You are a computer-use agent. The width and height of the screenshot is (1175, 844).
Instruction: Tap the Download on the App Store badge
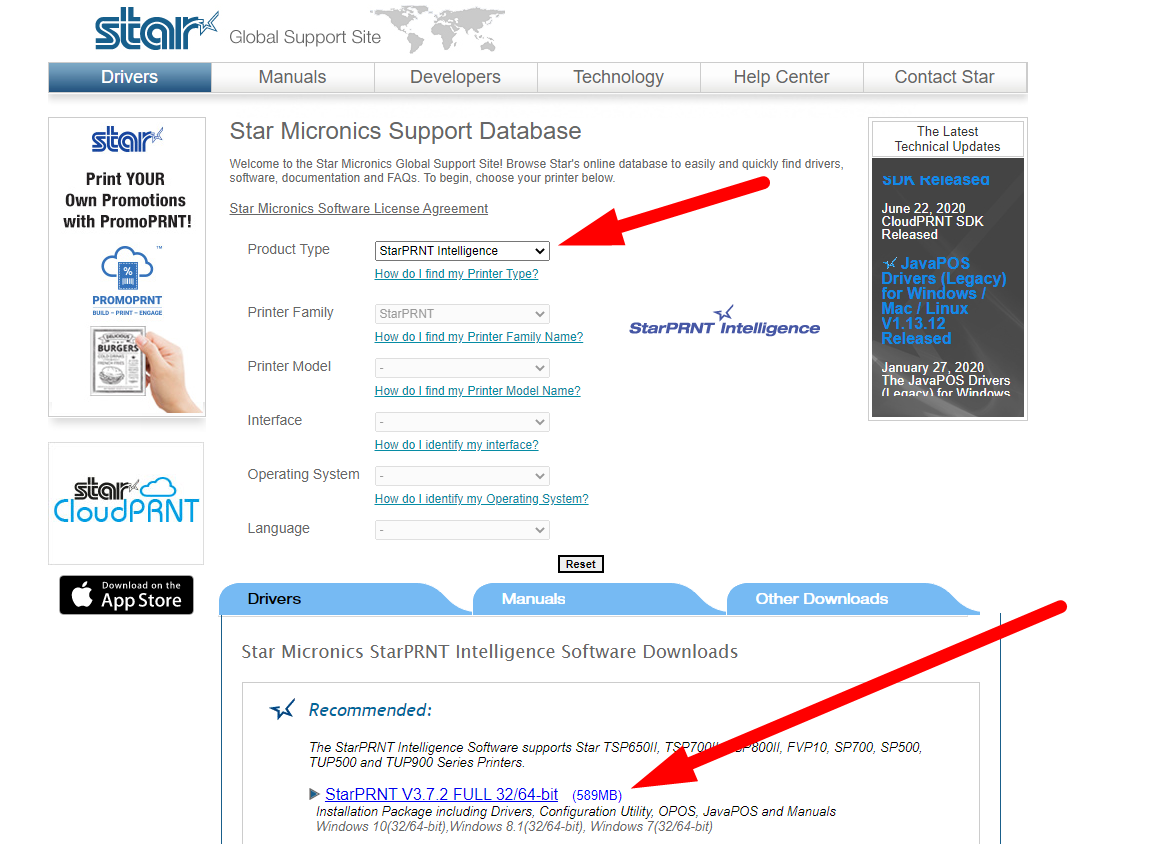point(127,595)
